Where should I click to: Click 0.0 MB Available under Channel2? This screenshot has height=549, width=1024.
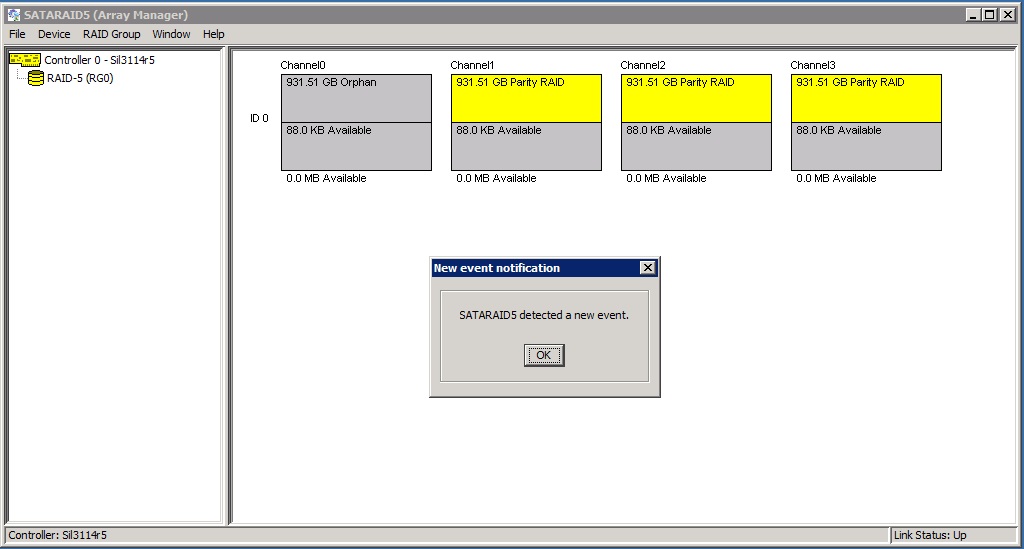666,178
